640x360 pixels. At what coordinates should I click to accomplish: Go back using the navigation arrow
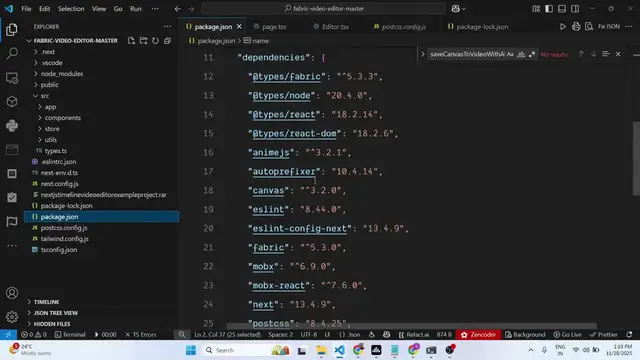tap(178, 9)
